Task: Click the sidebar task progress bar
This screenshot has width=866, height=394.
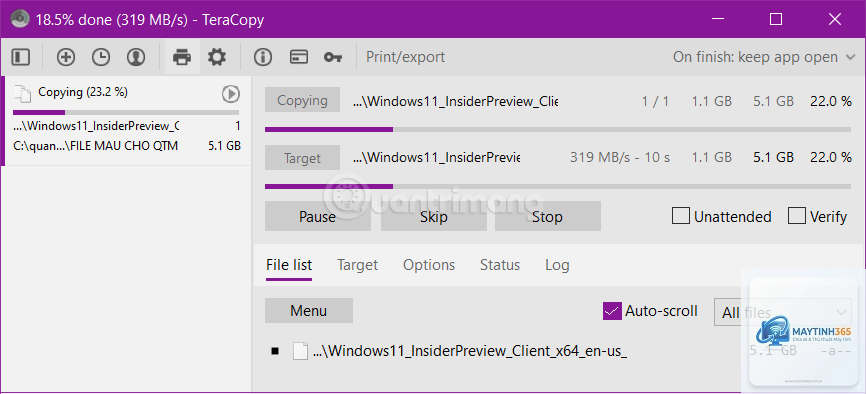Action: [126, 112]
